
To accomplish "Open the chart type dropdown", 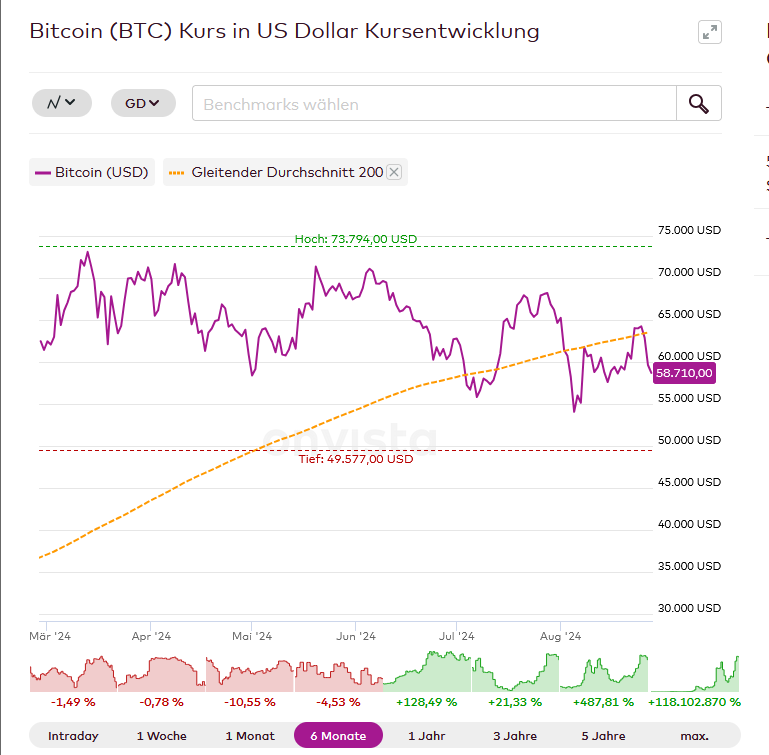I will [x=61, y=103].
